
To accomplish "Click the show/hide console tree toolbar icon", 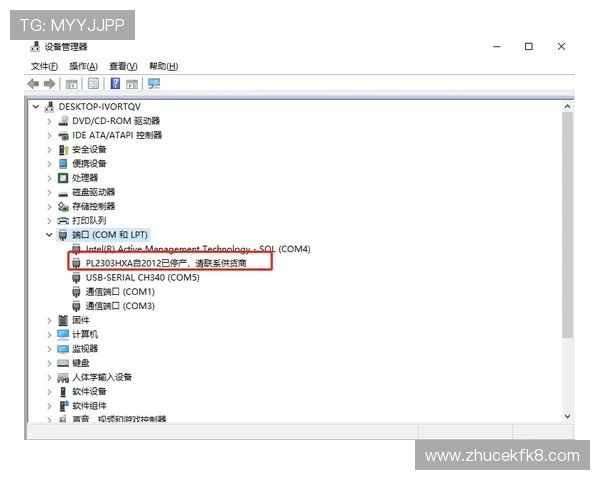I will 72,84.
